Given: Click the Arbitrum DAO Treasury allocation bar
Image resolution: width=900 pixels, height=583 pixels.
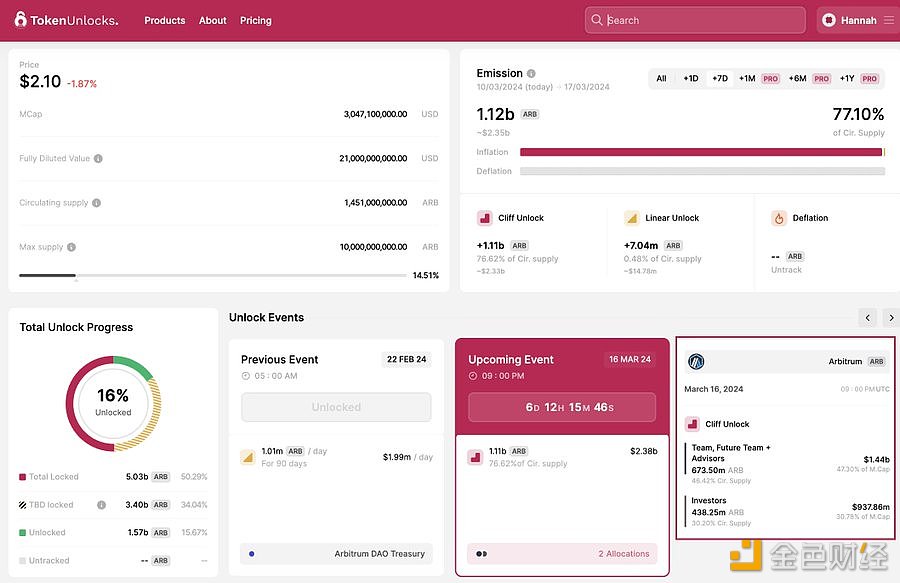Looking at the screenshot, I should (x=336, y=554).
